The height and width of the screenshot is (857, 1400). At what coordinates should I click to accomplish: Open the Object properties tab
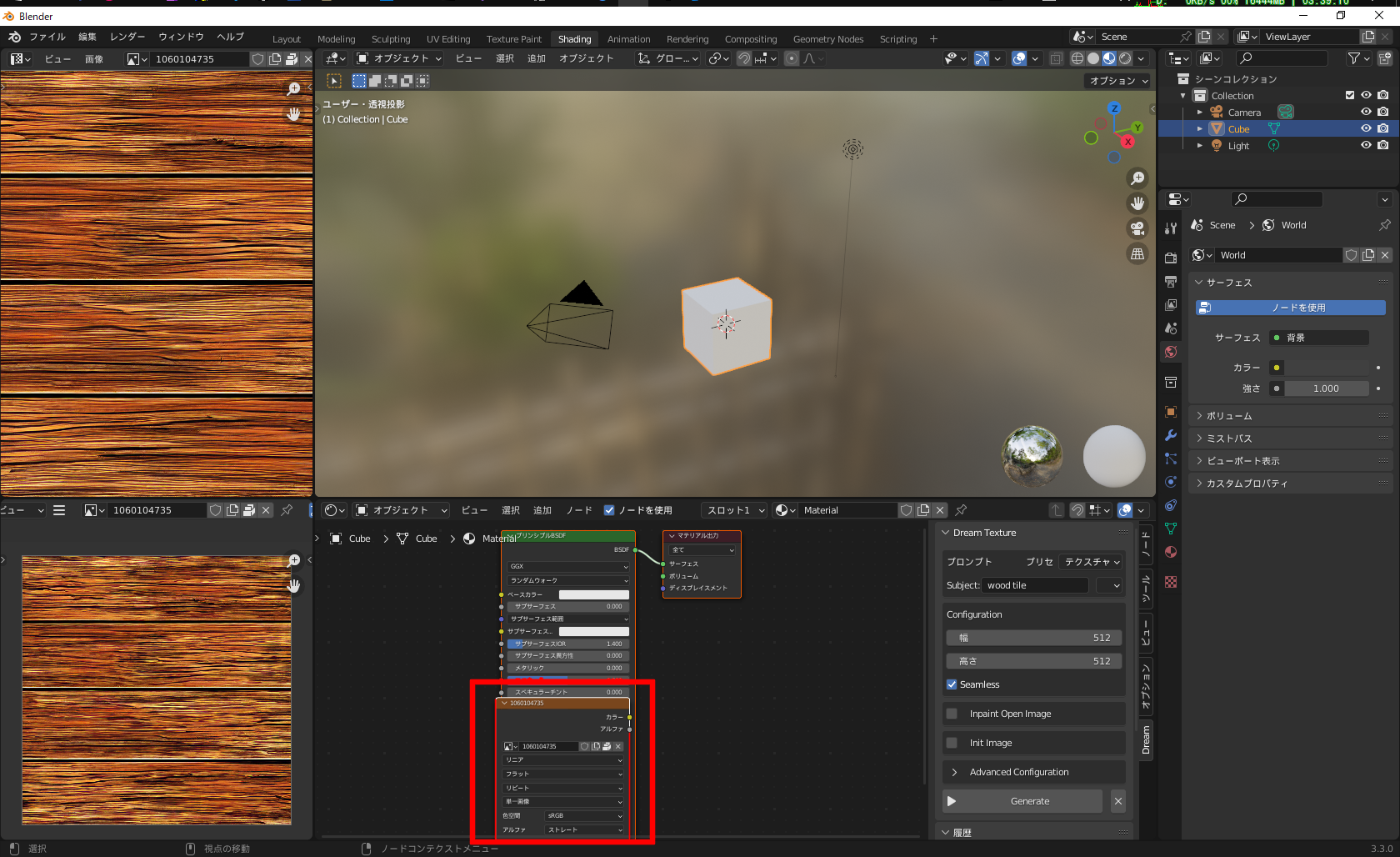click(1171, 412)
